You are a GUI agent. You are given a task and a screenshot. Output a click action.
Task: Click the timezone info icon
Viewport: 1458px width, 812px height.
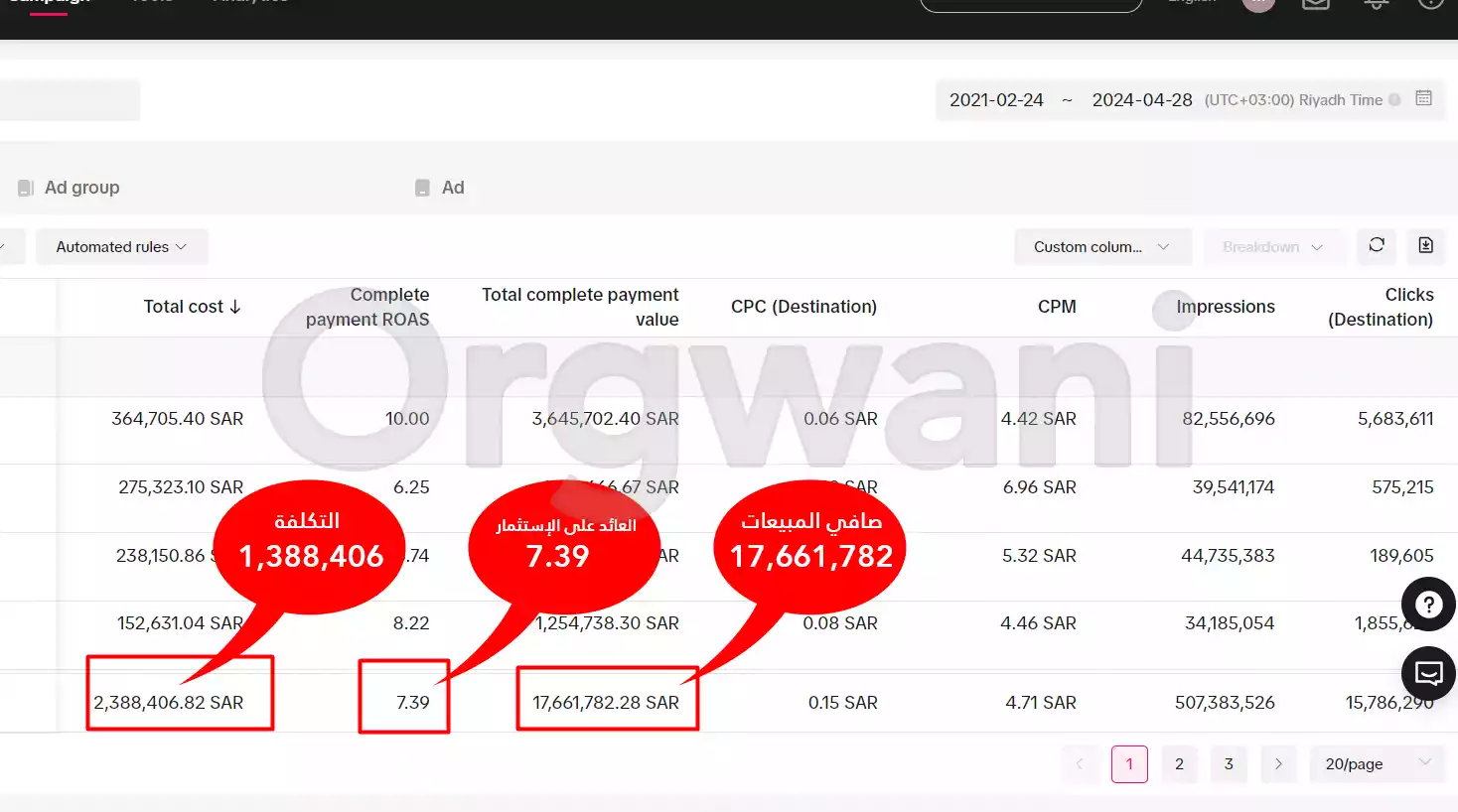coord(1394,99)
